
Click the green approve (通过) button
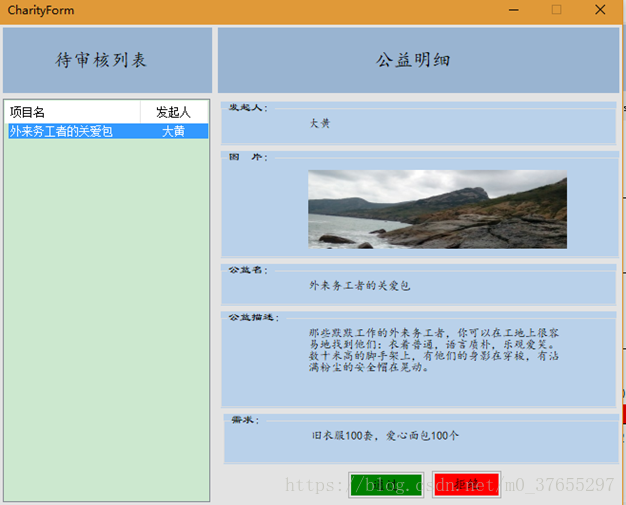pyautogui.click(x=386, y=485)
